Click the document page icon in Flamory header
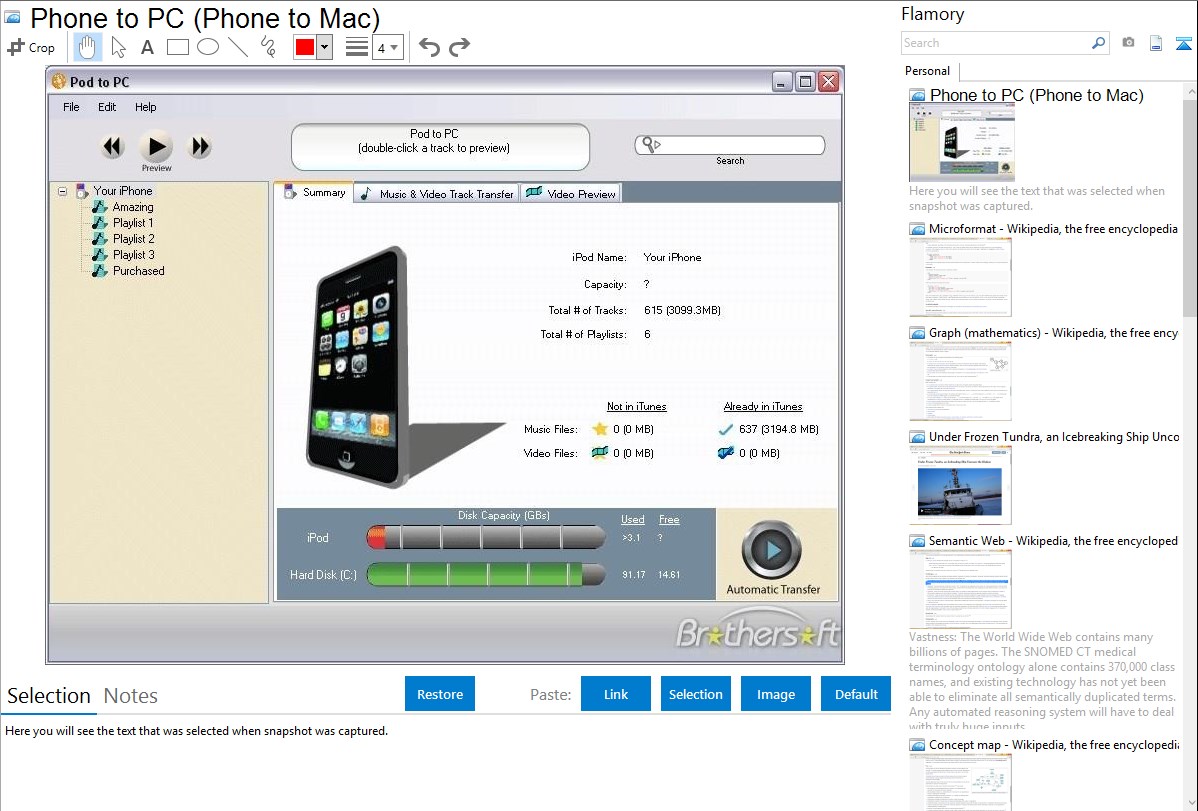The image size is (1198, 811). click(1156, 44)
